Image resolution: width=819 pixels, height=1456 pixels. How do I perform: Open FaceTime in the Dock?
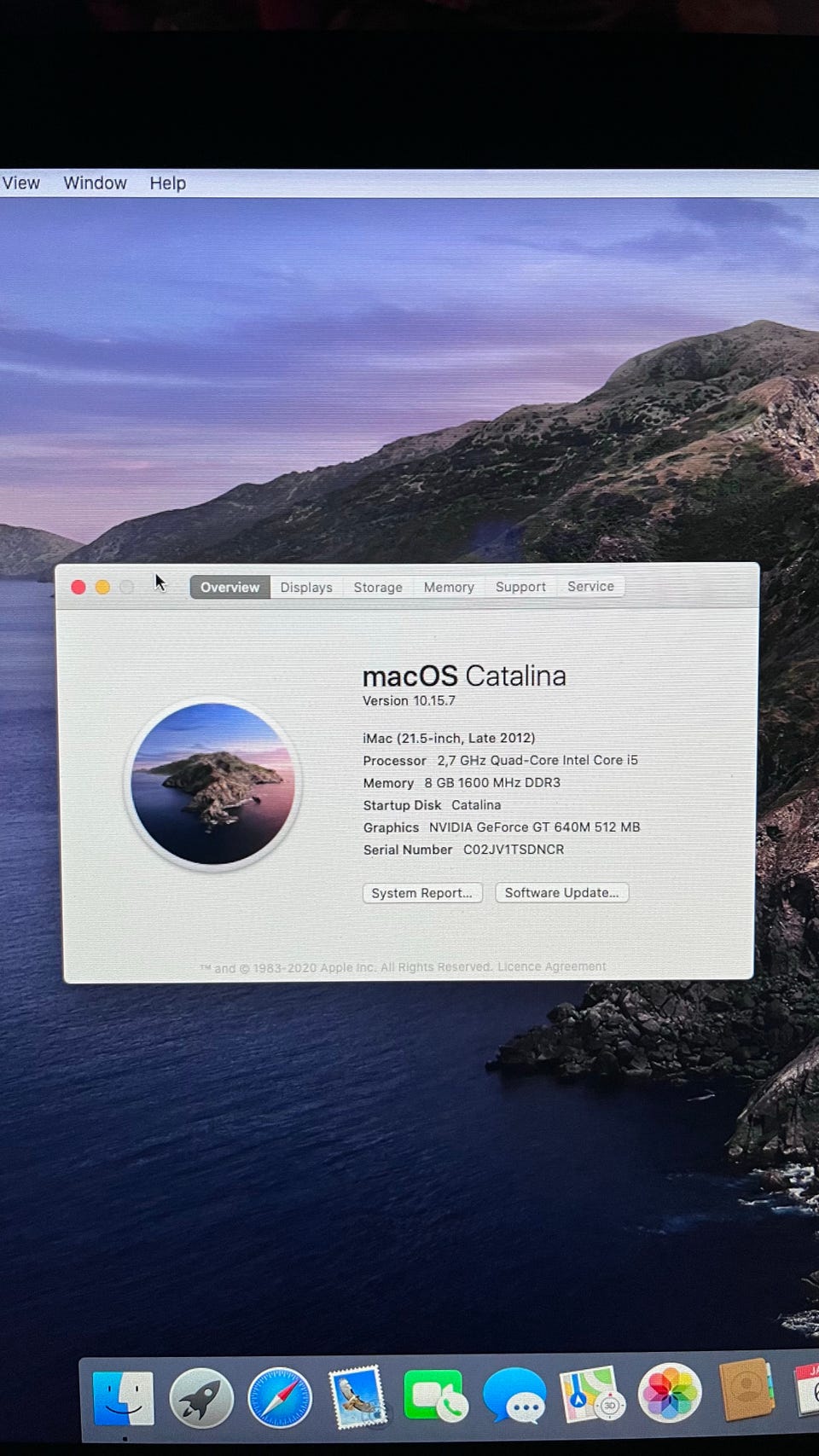pyautogui.click(x=435, y=1396)
